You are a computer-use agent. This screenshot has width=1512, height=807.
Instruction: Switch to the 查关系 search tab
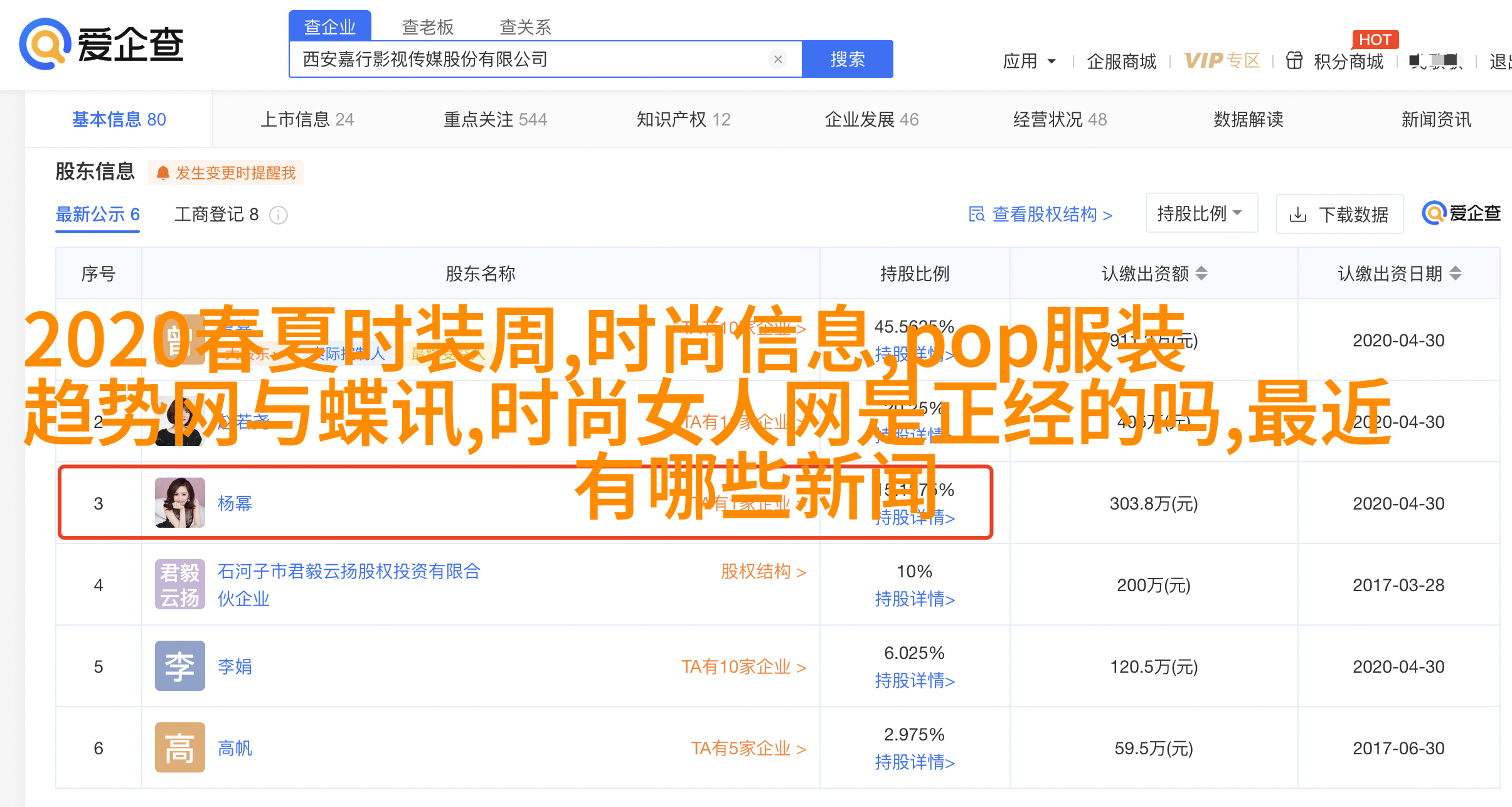(526, 26)
